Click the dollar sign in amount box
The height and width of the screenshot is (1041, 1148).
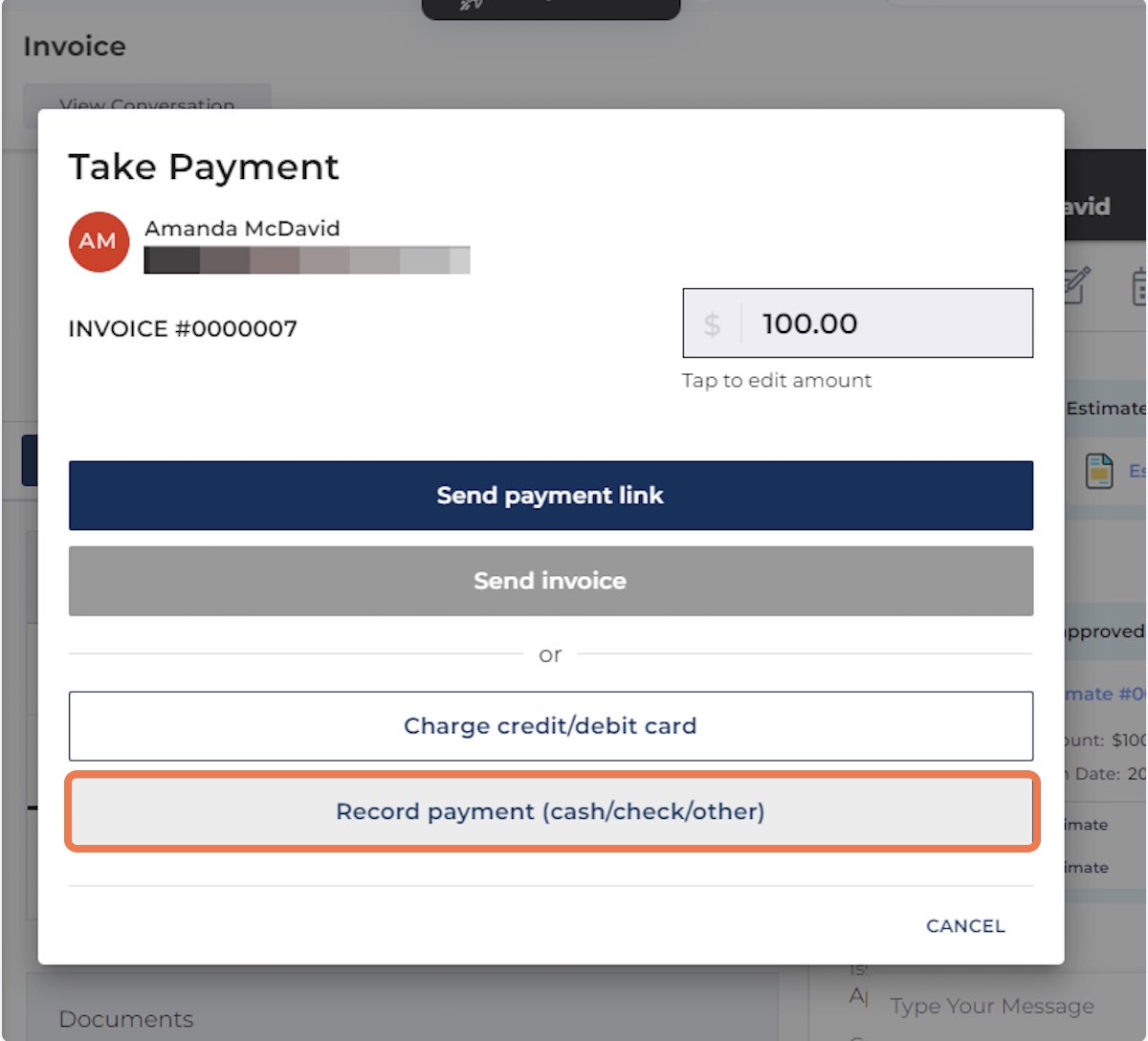(x=712, y=324)
